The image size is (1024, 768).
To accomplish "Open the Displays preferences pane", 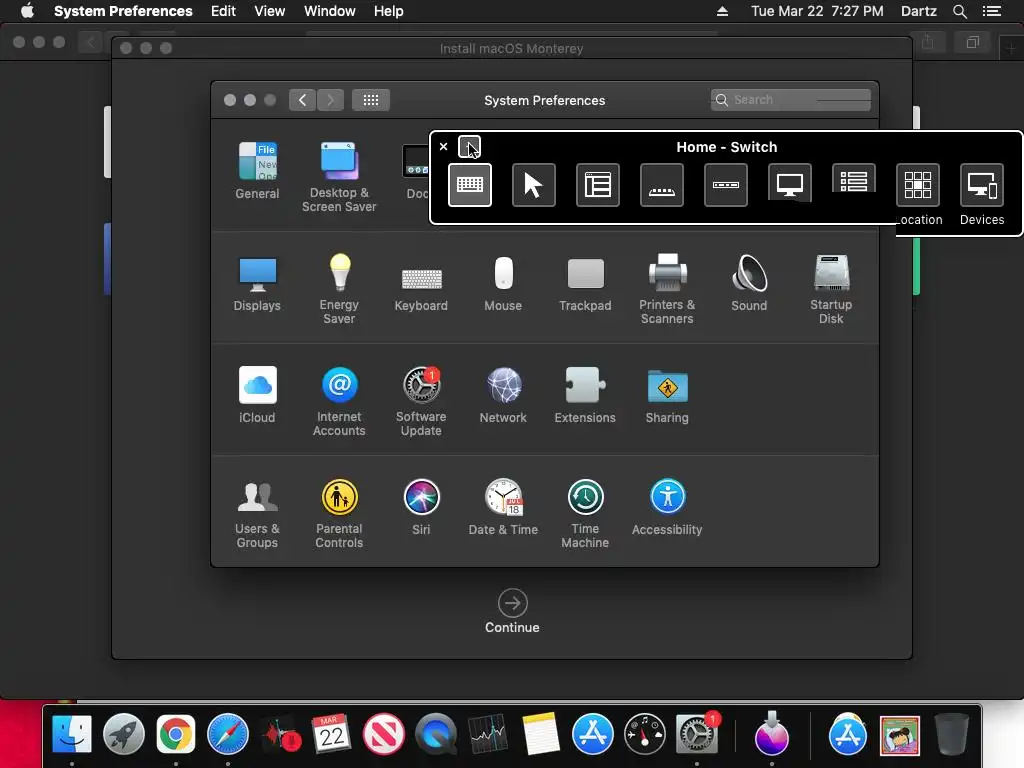I will 257,283.
